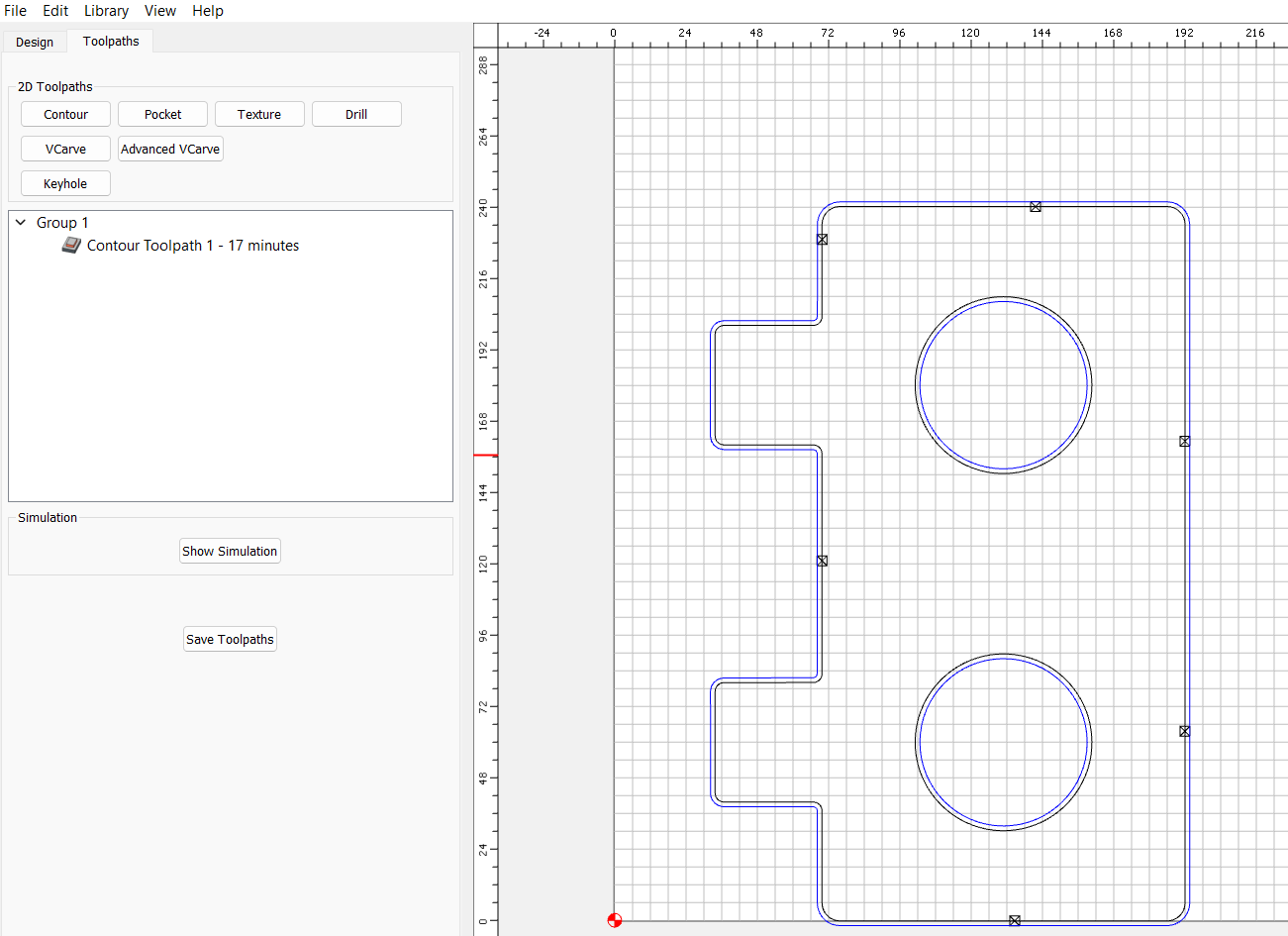Open the Edit menu
This screenshot has height=936, width=1288.
[x=55, y=11]
